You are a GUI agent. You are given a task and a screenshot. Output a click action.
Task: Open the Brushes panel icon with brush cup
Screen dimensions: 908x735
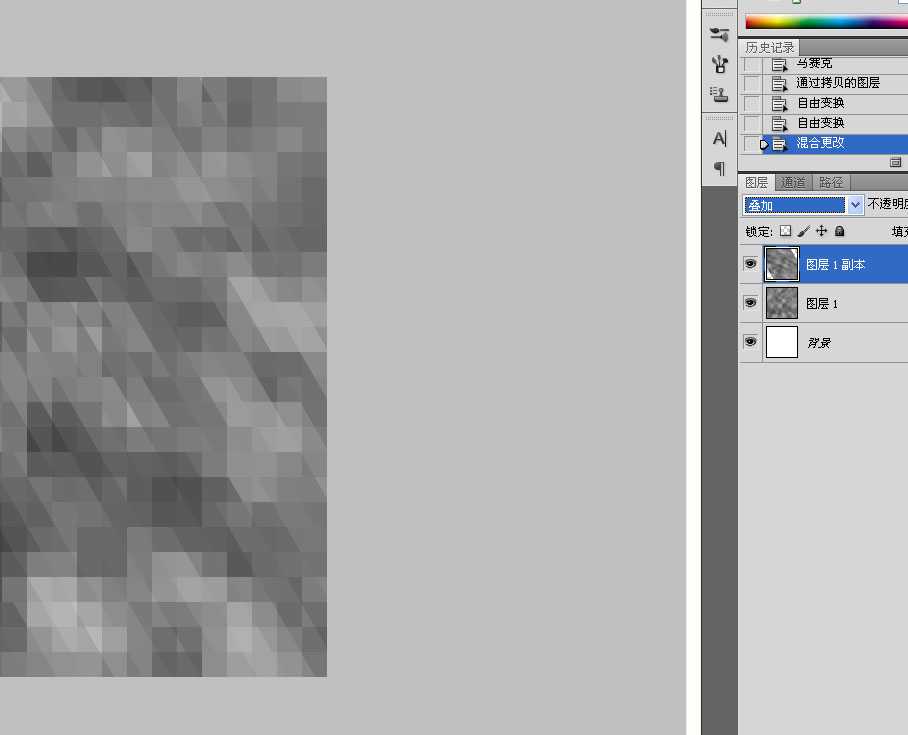click(x=719, y=64)
